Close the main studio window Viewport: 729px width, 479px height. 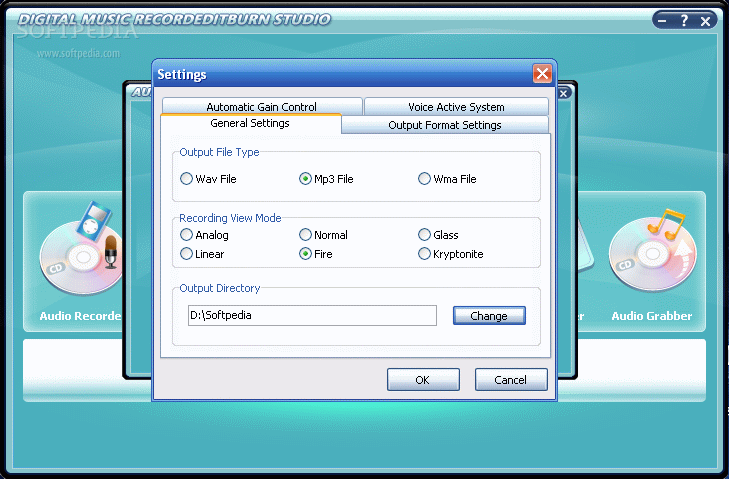point(705,21)
